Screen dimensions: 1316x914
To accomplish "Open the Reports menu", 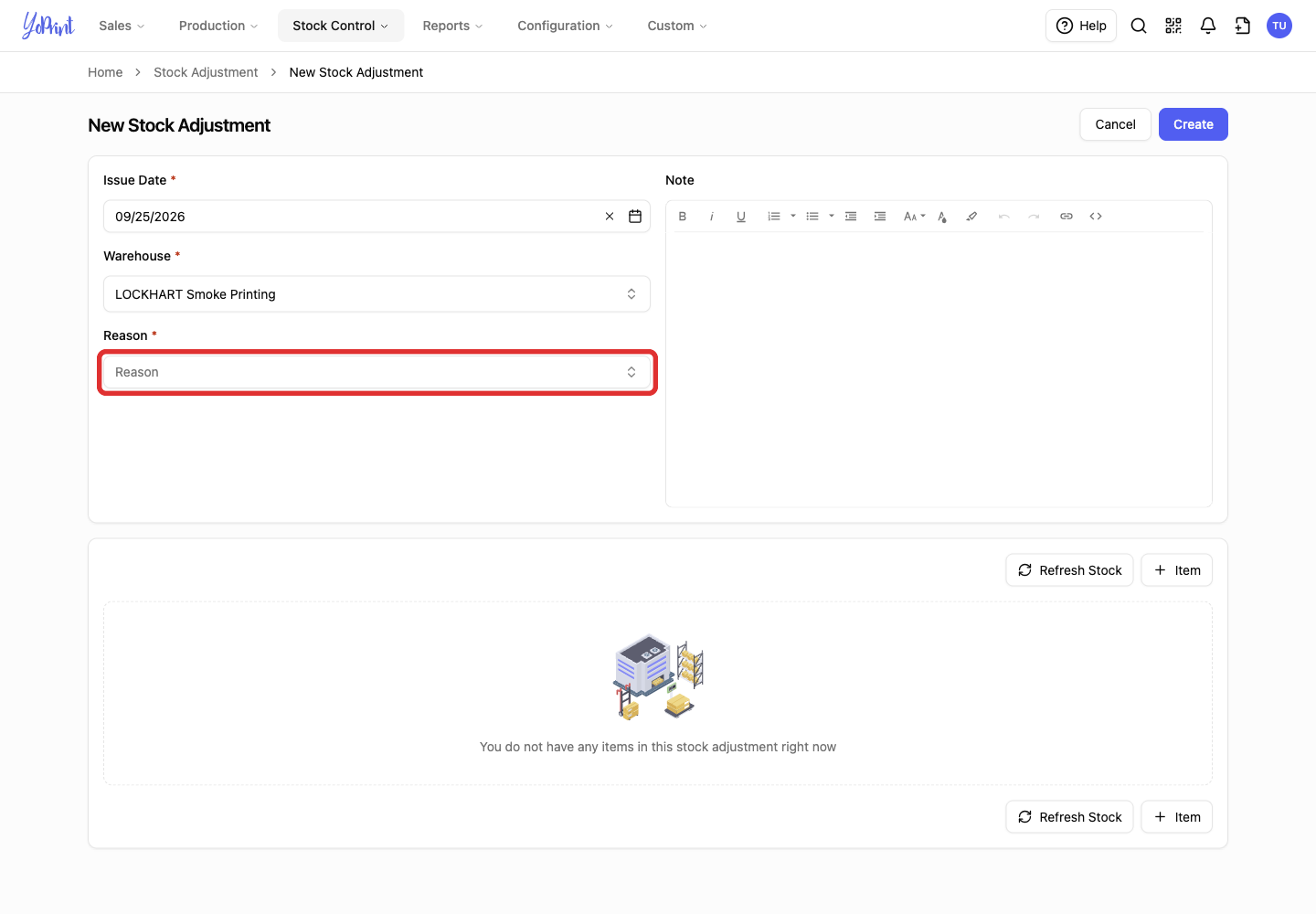I will tap(452, 26).
